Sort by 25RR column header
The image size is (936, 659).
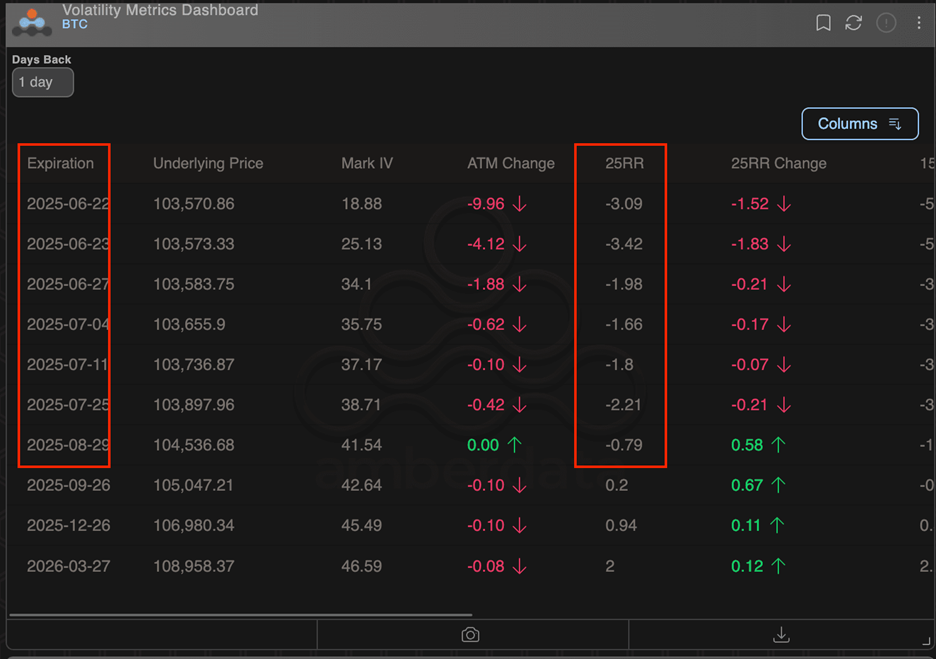click(x=624, y=163)
